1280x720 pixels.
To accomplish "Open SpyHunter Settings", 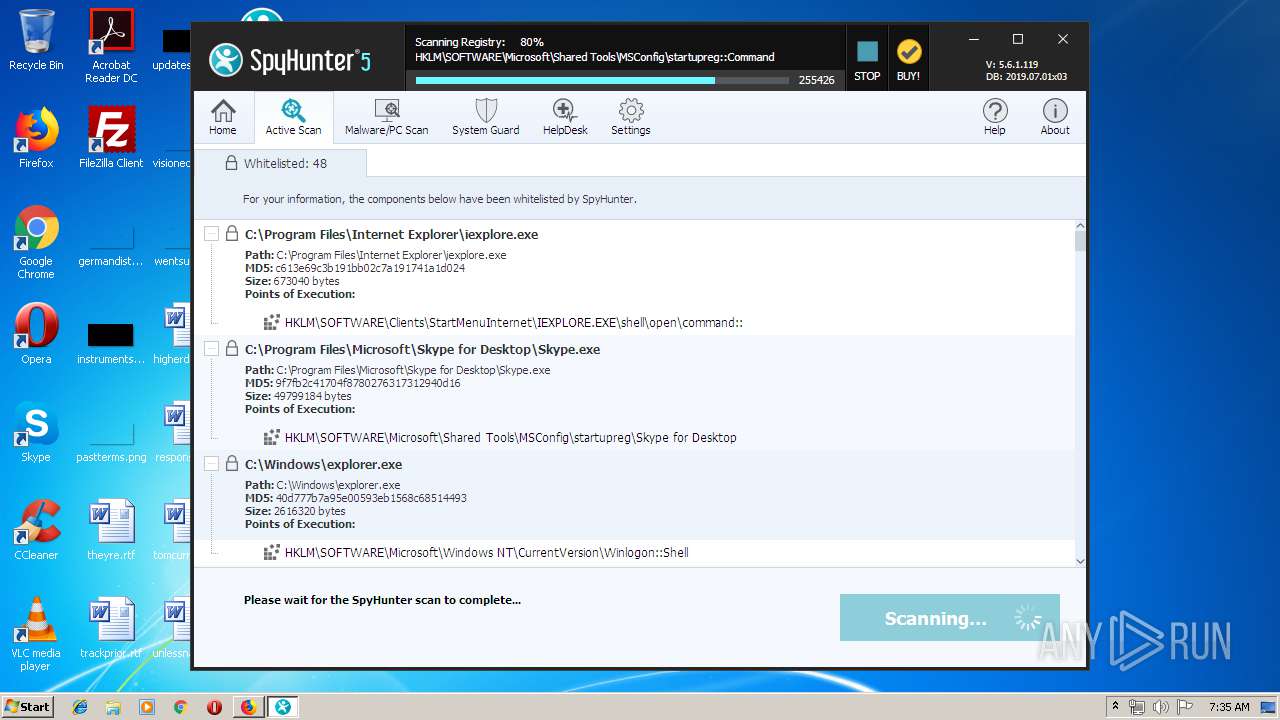I will click(x=630, y=117).
